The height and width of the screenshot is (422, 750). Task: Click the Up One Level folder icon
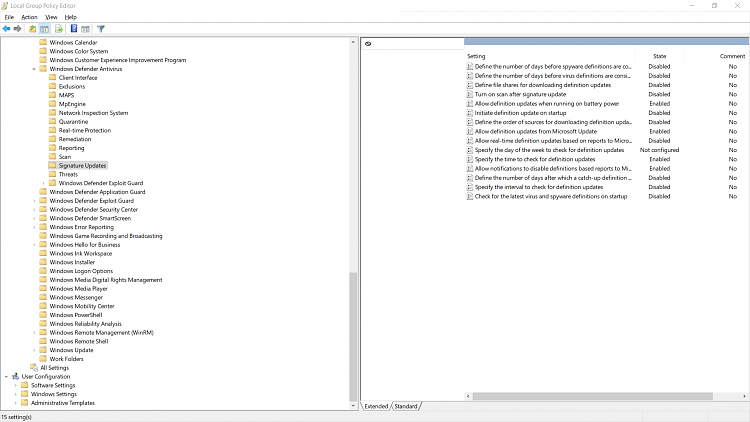click(33, 29)
